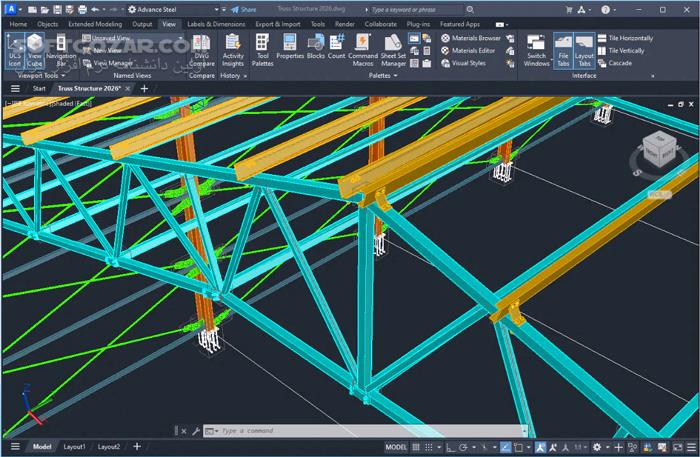700x457 pixels.
Task: Add a new layout with plus button
Action: pyautogui.click(x=135, y=447)
